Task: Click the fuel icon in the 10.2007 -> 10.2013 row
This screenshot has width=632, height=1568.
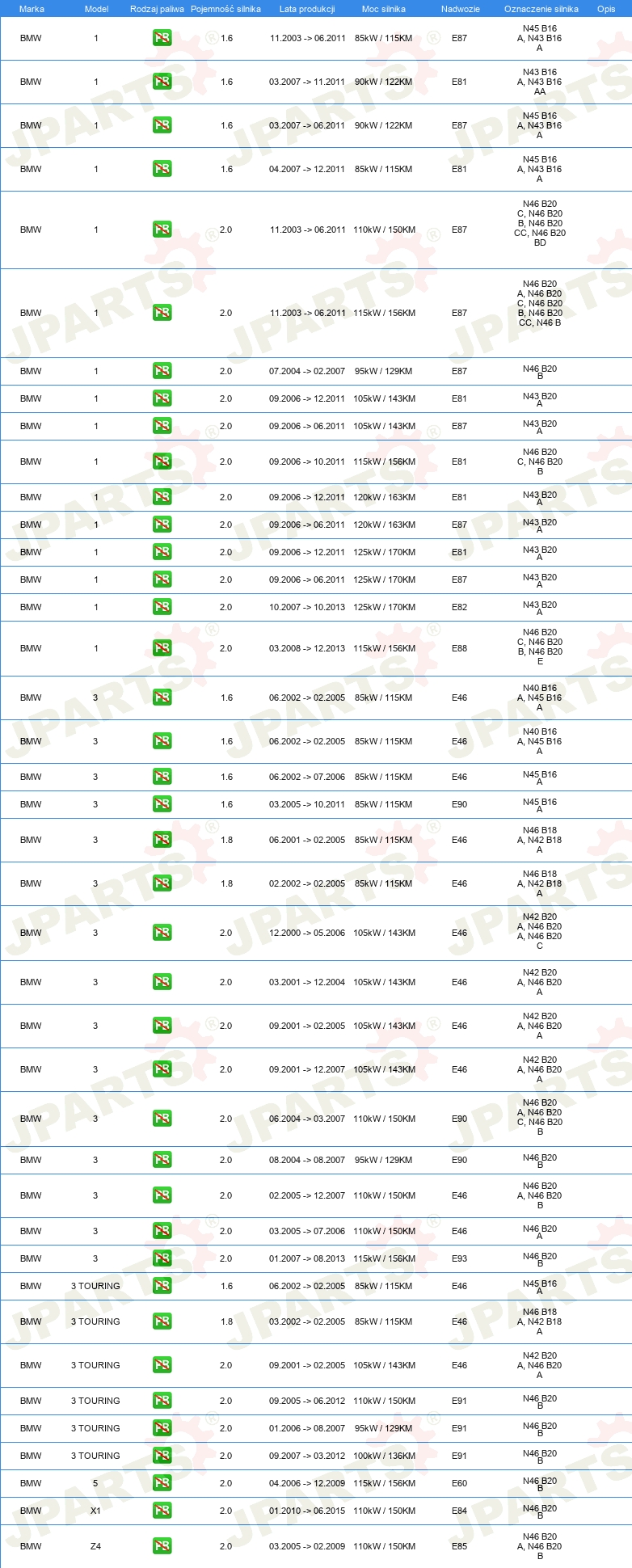Action: pos(162,607)
